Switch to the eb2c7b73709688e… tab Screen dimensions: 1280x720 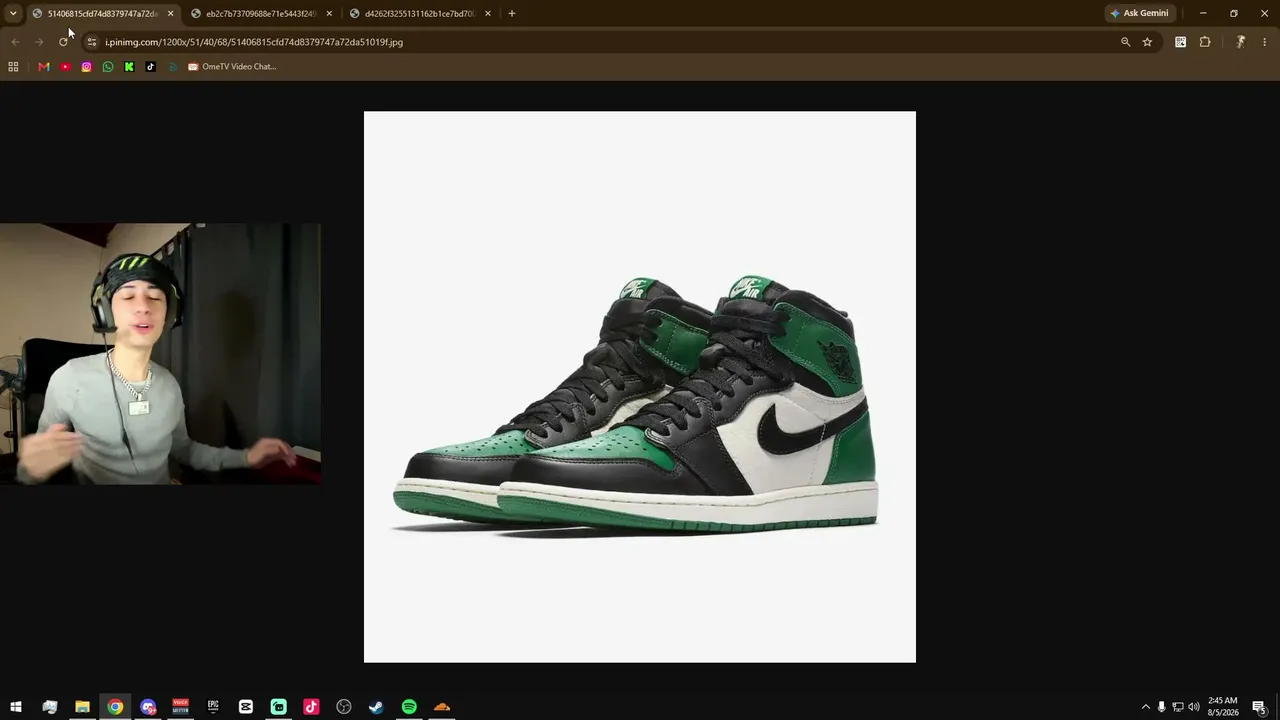262,13
